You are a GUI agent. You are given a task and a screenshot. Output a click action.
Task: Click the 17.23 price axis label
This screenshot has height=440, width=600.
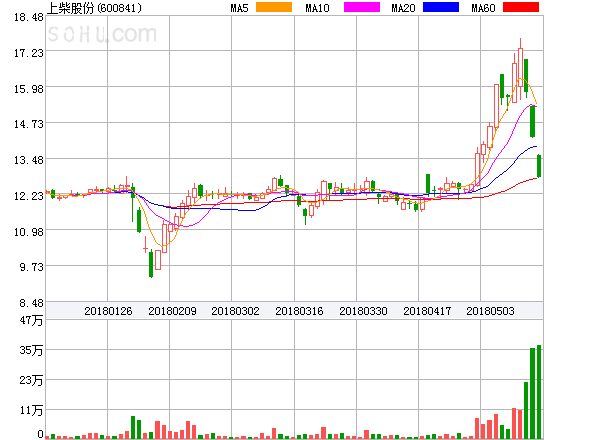(29, 53)
